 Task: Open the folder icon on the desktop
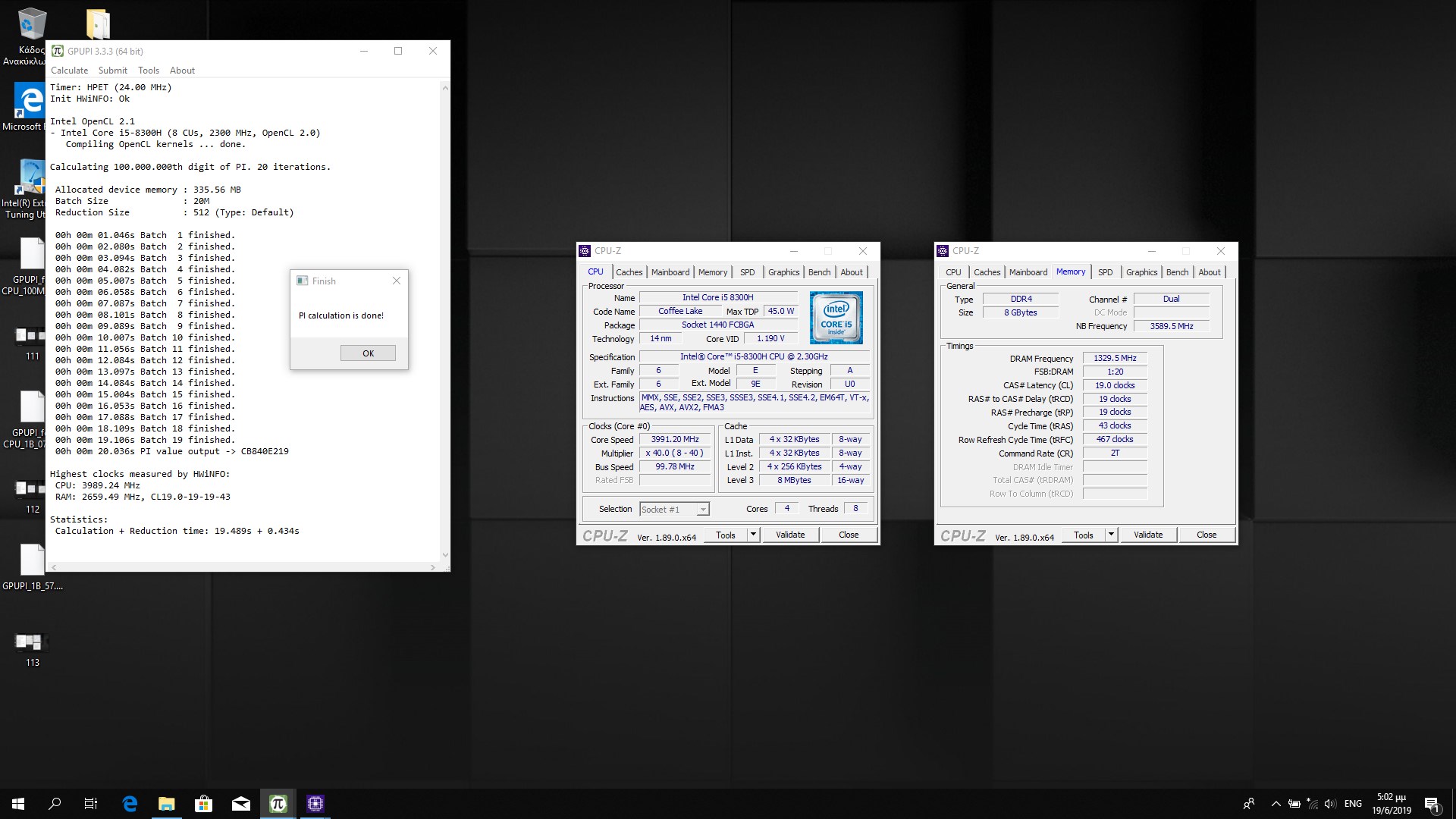coord(98,24)
